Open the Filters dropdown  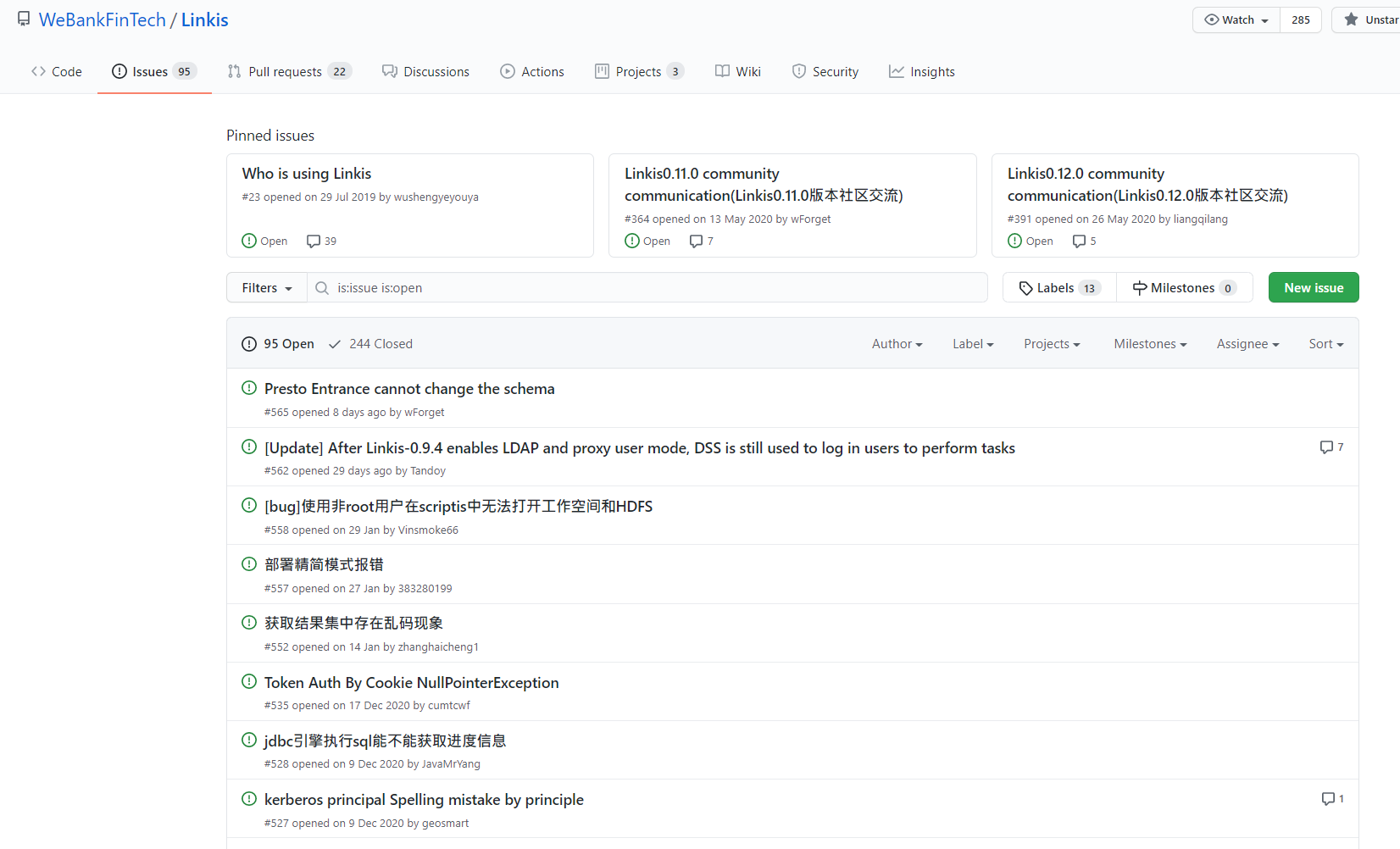[x=267, y=288]
